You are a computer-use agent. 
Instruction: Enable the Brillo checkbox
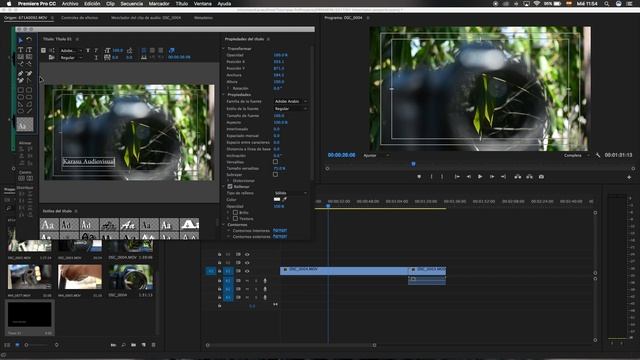235,212
